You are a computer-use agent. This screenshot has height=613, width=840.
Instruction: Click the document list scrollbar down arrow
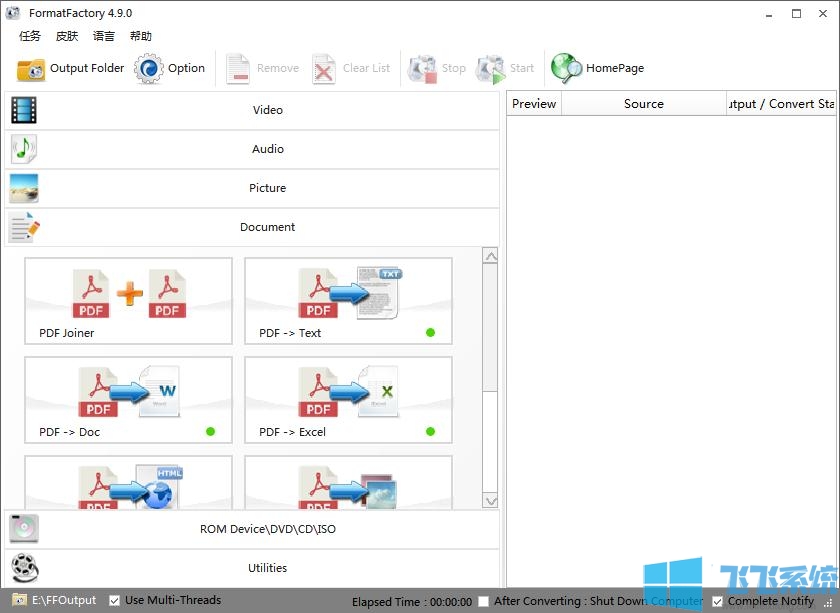490,500
